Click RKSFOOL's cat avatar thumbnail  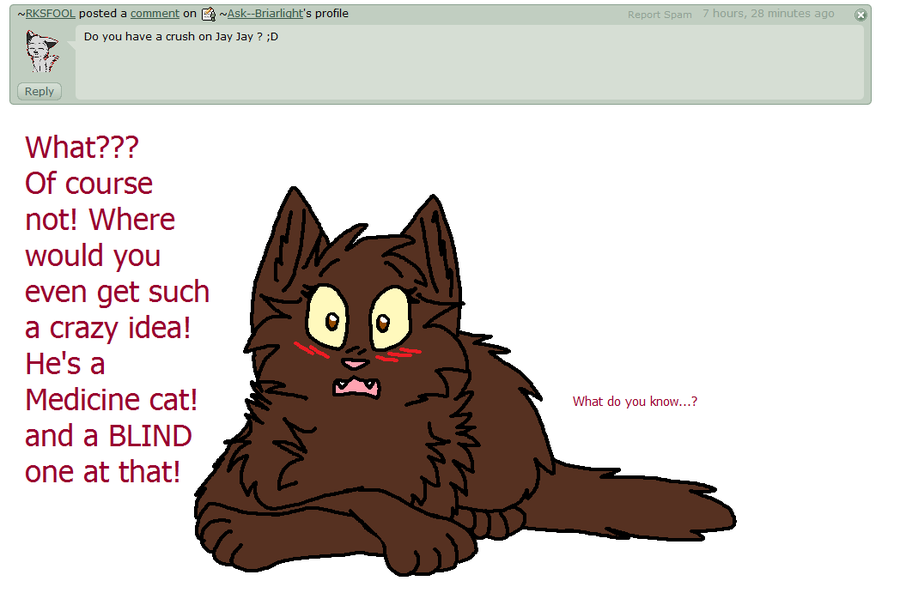pyautogui.click(x=41, y=51)
